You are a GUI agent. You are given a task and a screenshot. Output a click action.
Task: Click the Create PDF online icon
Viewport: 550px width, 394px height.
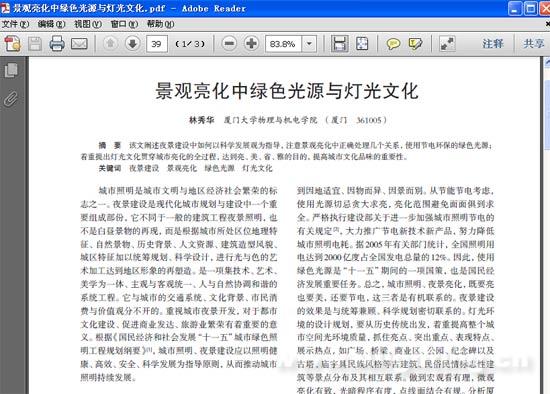pyautogui.click(x=13, y=44)
